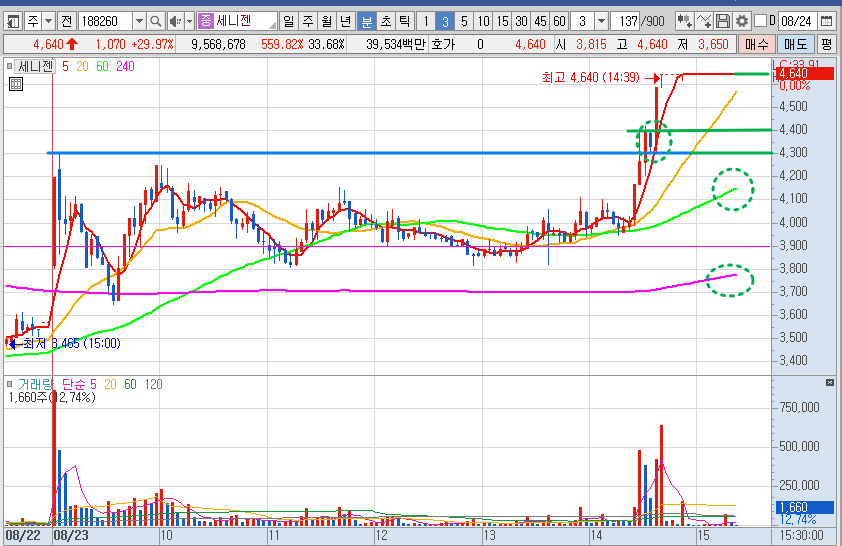This screenshot has height=546, width=842.
Task: Select the minute 분 chart period
Action: pyautogui.click(x=367, y=21)
